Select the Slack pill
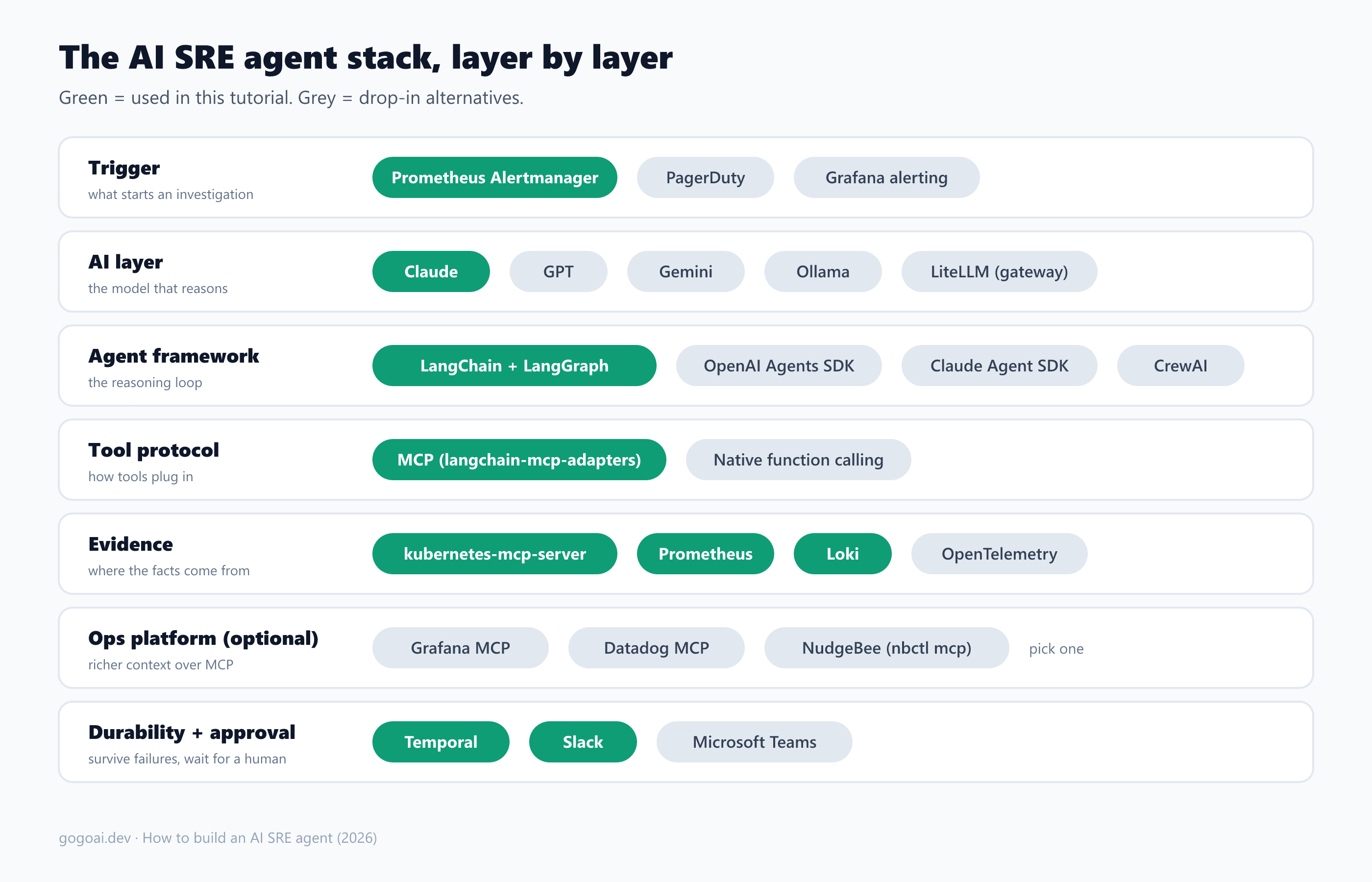This screenshot has width=1372, height=882. 582,742
